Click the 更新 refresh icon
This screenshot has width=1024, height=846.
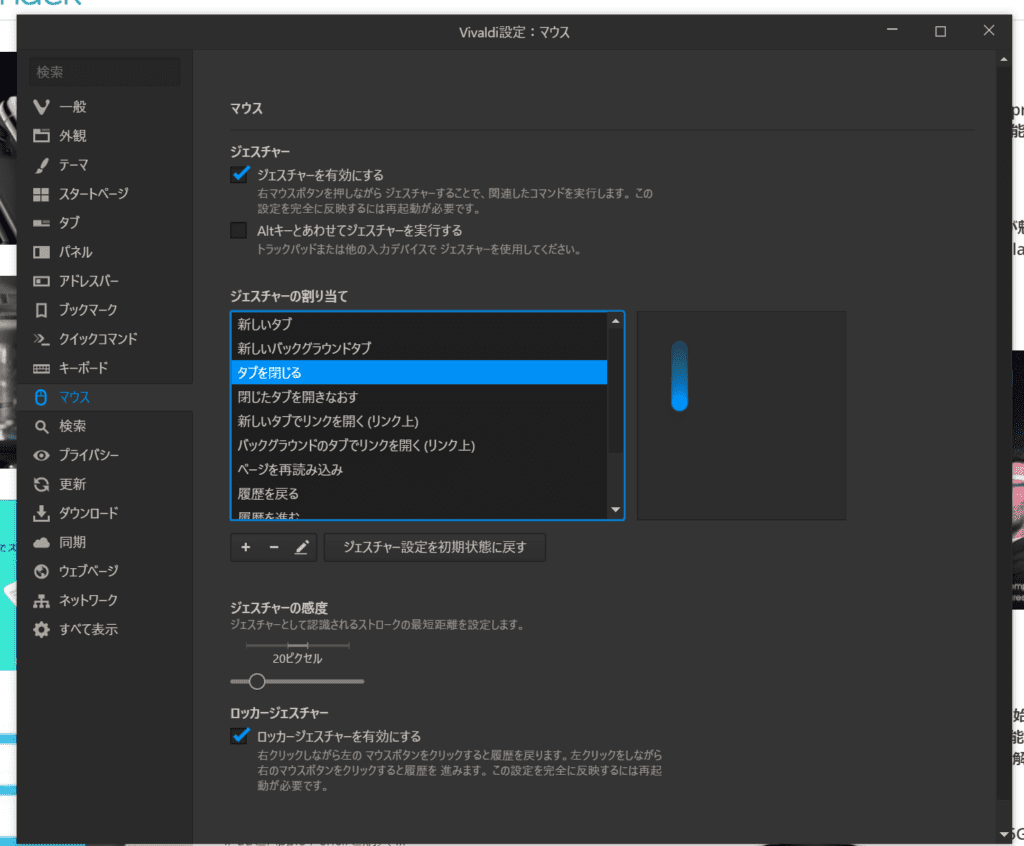pyautogui.click(x=41, y=484)
